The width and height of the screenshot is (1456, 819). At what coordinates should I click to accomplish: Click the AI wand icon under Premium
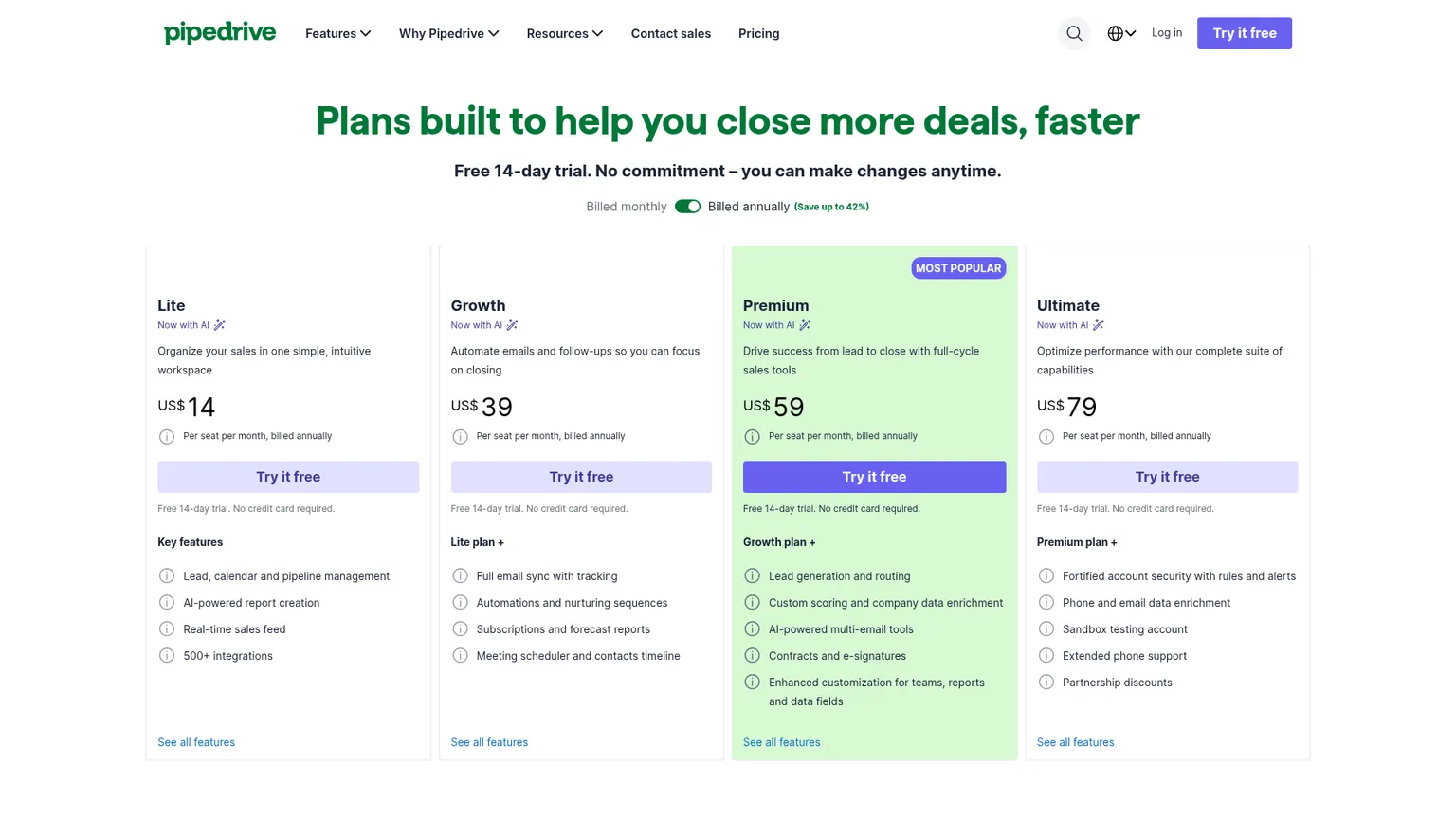point(805,325)
